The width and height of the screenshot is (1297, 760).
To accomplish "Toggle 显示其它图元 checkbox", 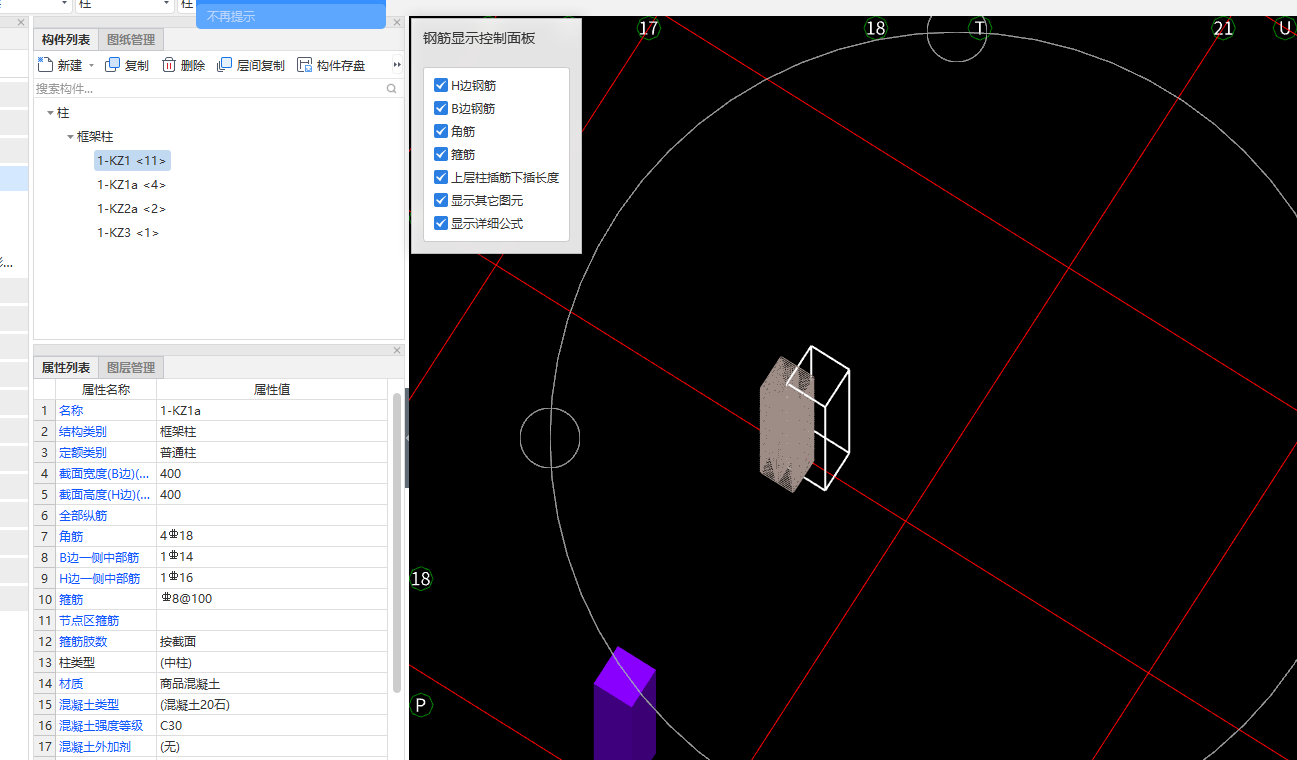I will tap(441, 200).
